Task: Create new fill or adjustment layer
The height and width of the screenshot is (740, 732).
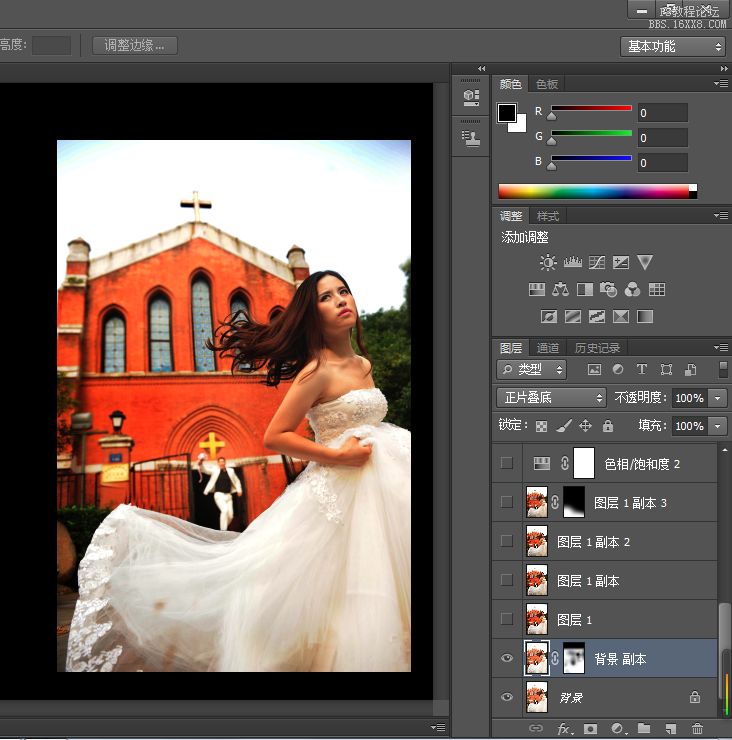Action: click(x=619, y=729)
